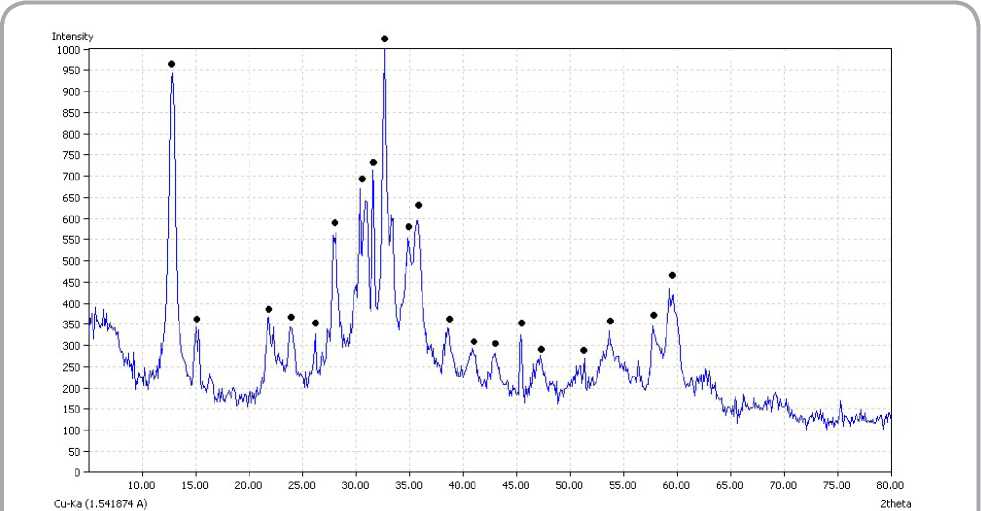Screen dimensions: 981x511
Task: Click the peak marker dot above the highest peak
Action: [x=384, y=39]
